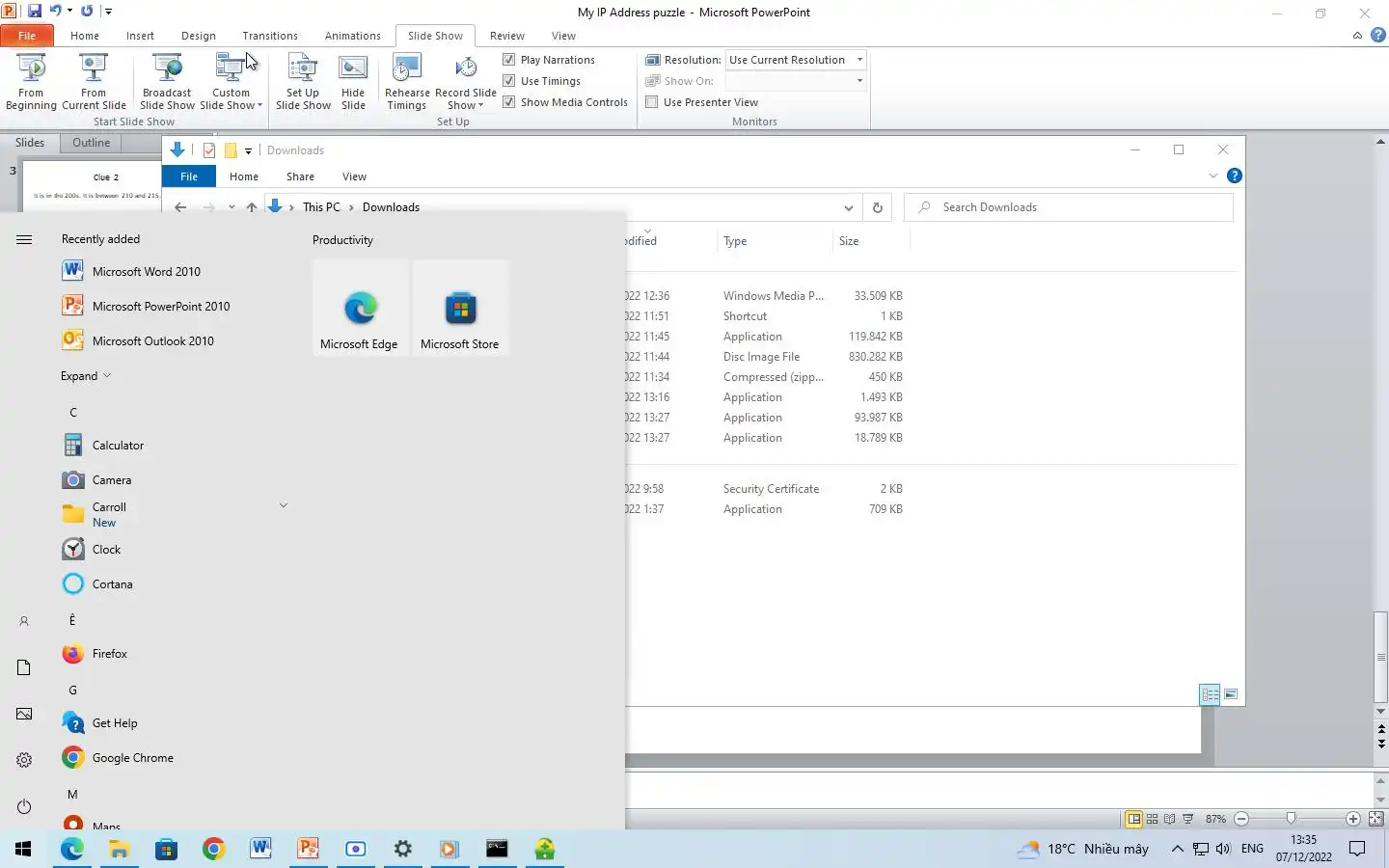Expand the Recently added list

tap(86, 376)
